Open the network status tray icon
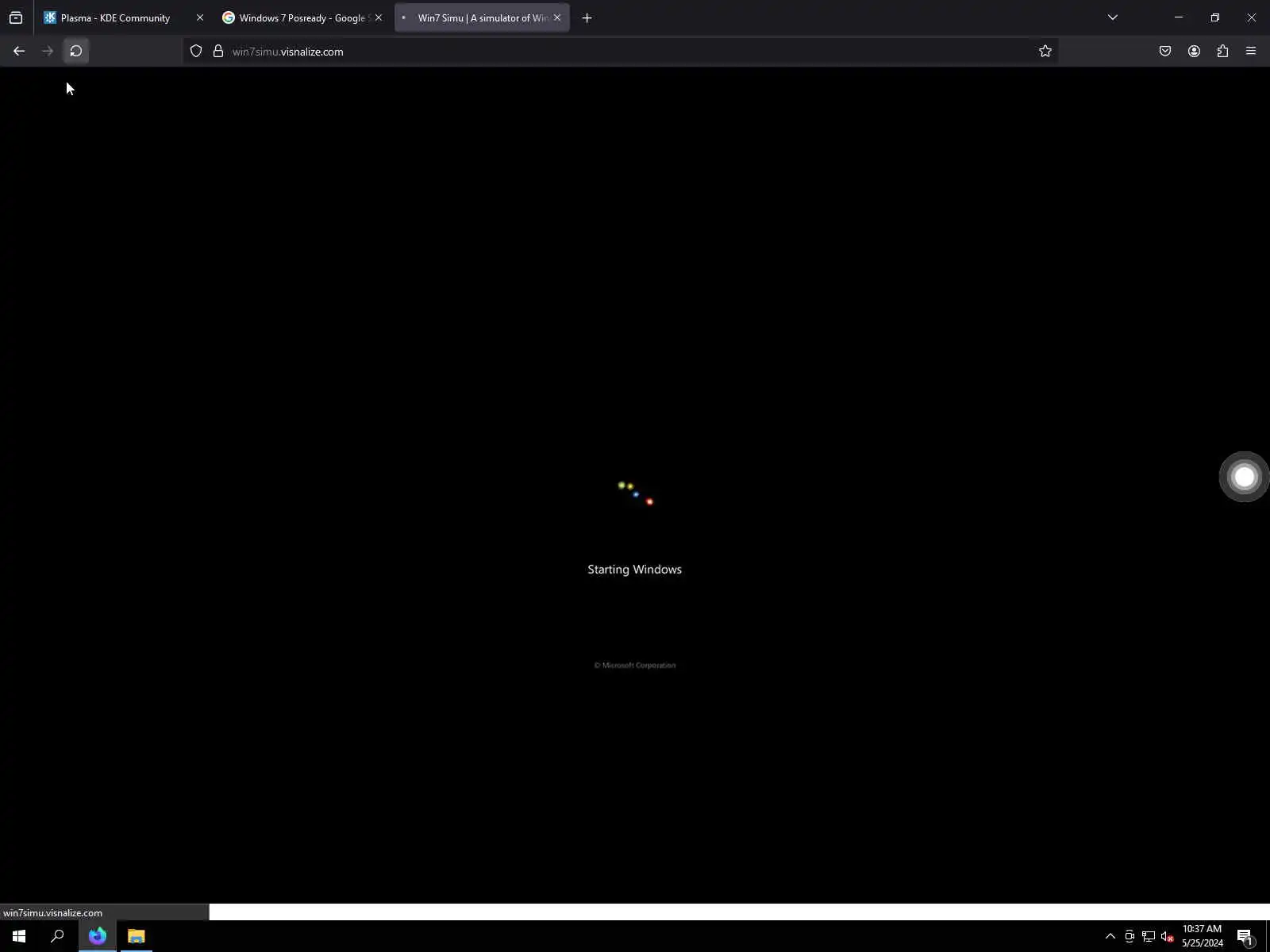Viewport: 1270px width, 952px height. [1149, 936]
